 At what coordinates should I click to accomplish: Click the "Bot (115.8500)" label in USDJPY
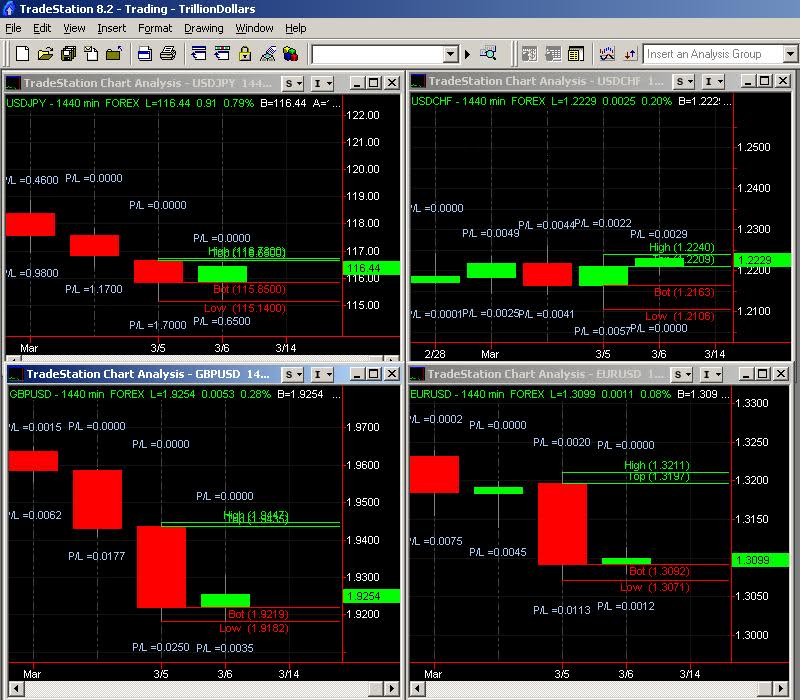point(249,289)
